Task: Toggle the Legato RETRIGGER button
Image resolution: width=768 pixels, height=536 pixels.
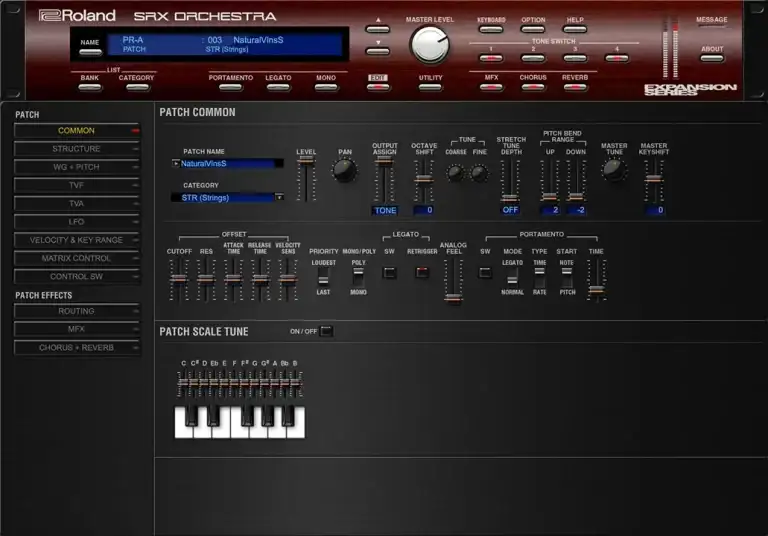Action: 422,272
